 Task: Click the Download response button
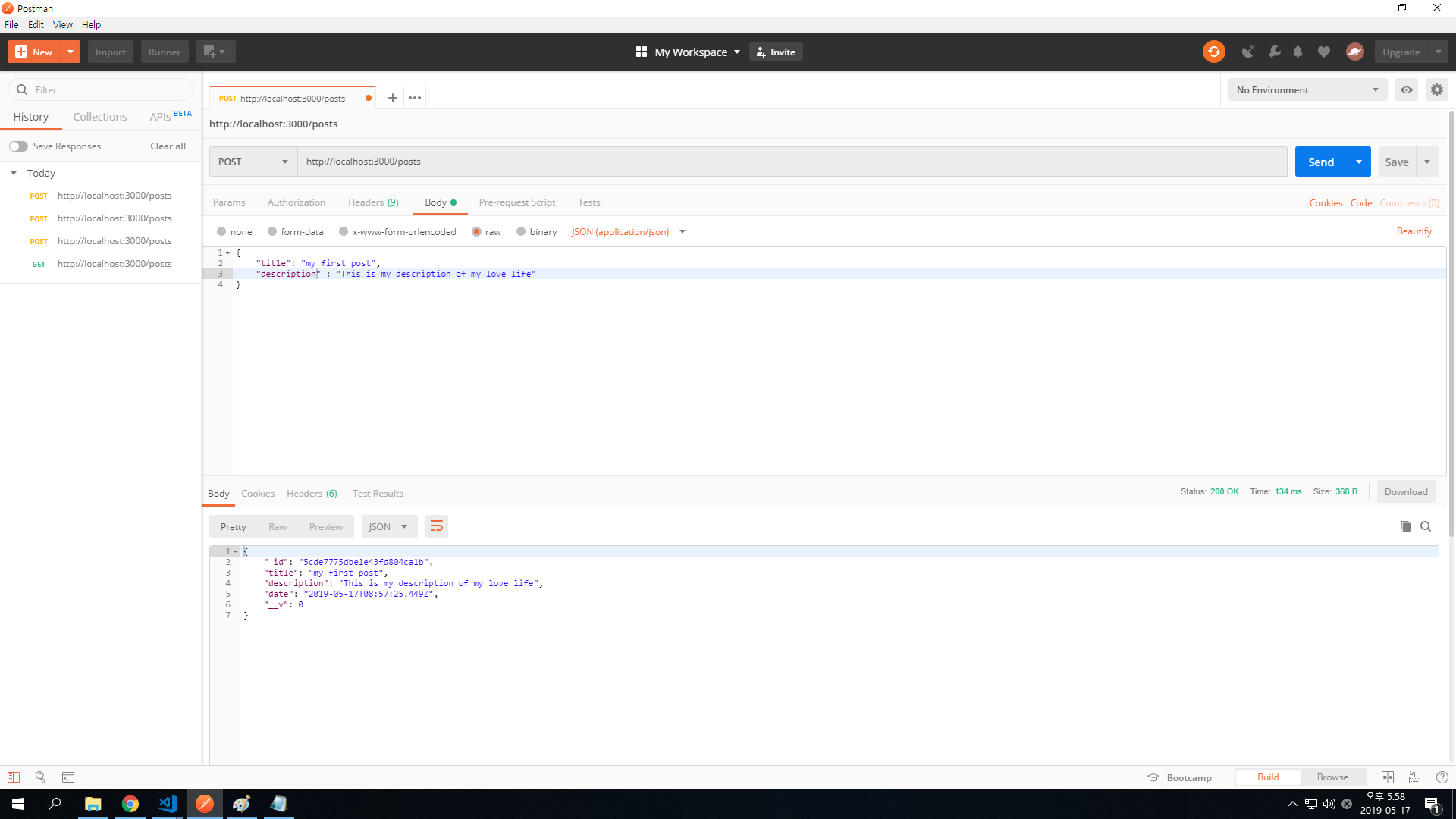tap(1406, 491)
